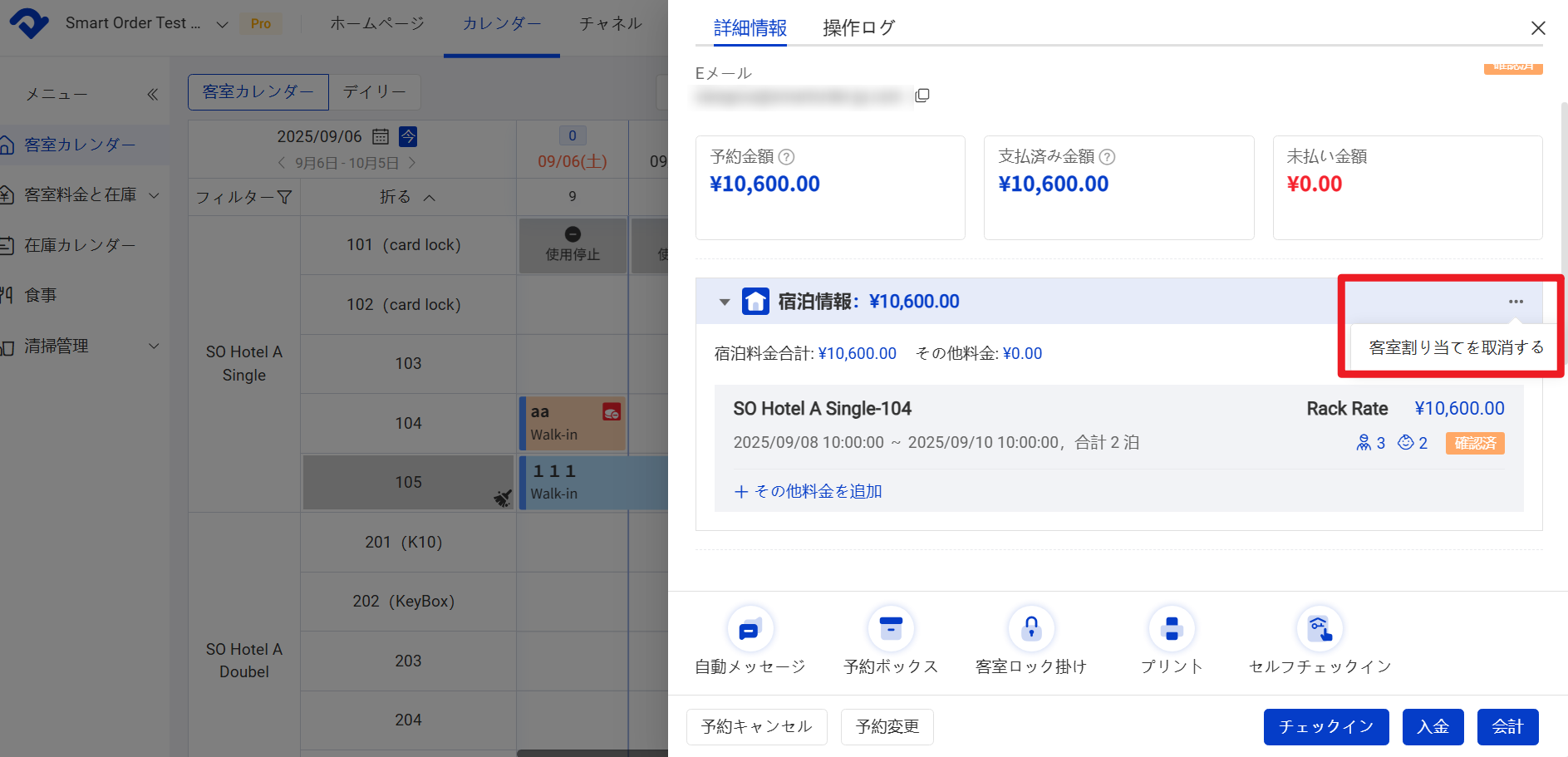Click the 予約キャンセル button
The height and width of the screenshot is (757, 1568).
tap(756, 727)
